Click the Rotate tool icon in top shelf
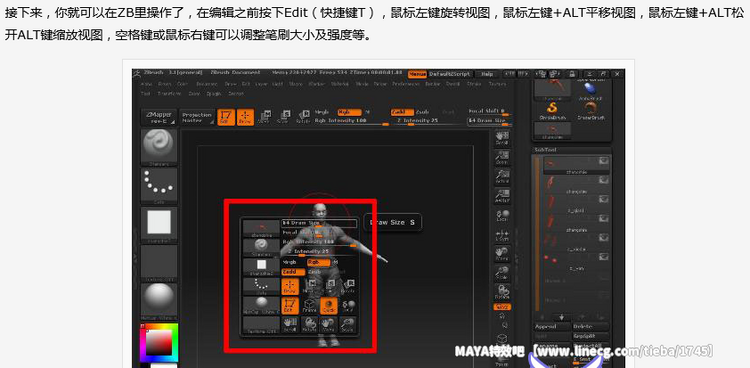This screenshot has height=368, width=750. tap(303, 117)
